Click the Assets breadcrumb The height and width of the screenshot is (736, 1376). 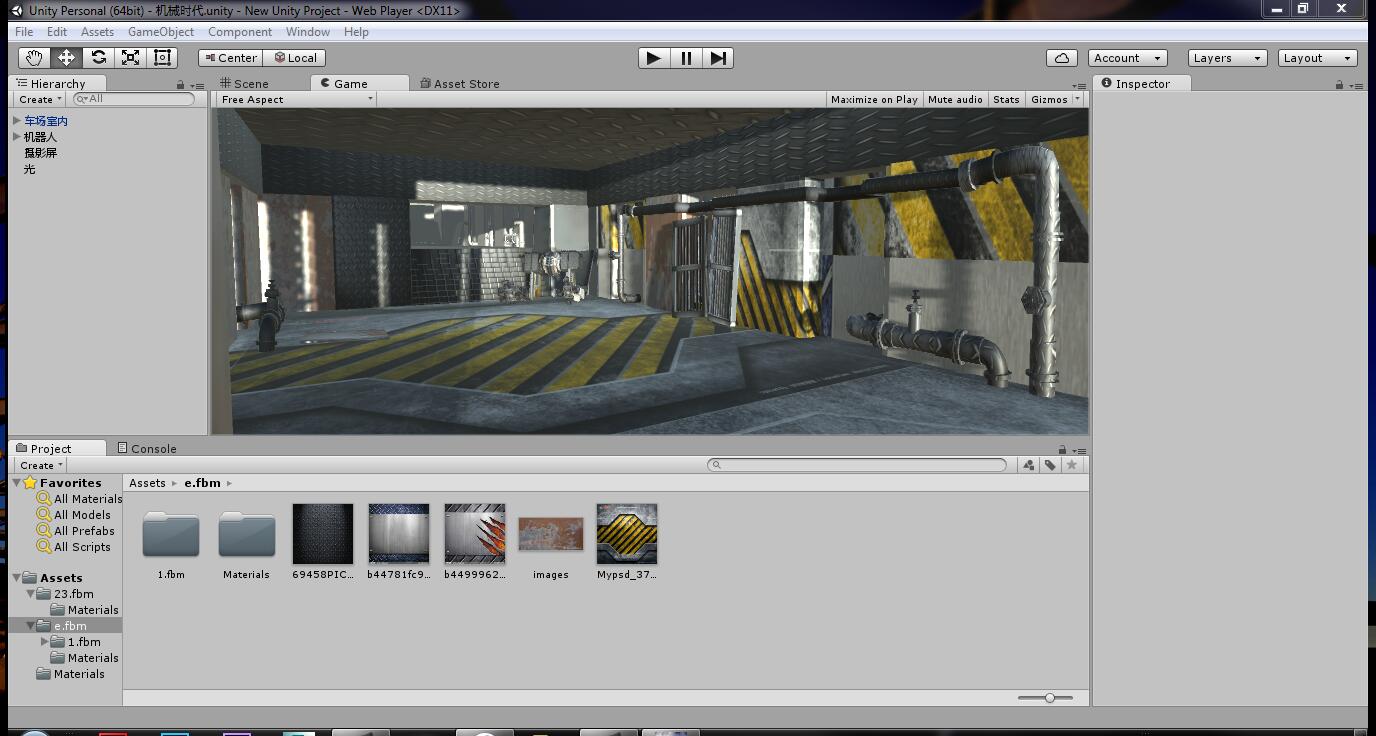coord(147,483)
